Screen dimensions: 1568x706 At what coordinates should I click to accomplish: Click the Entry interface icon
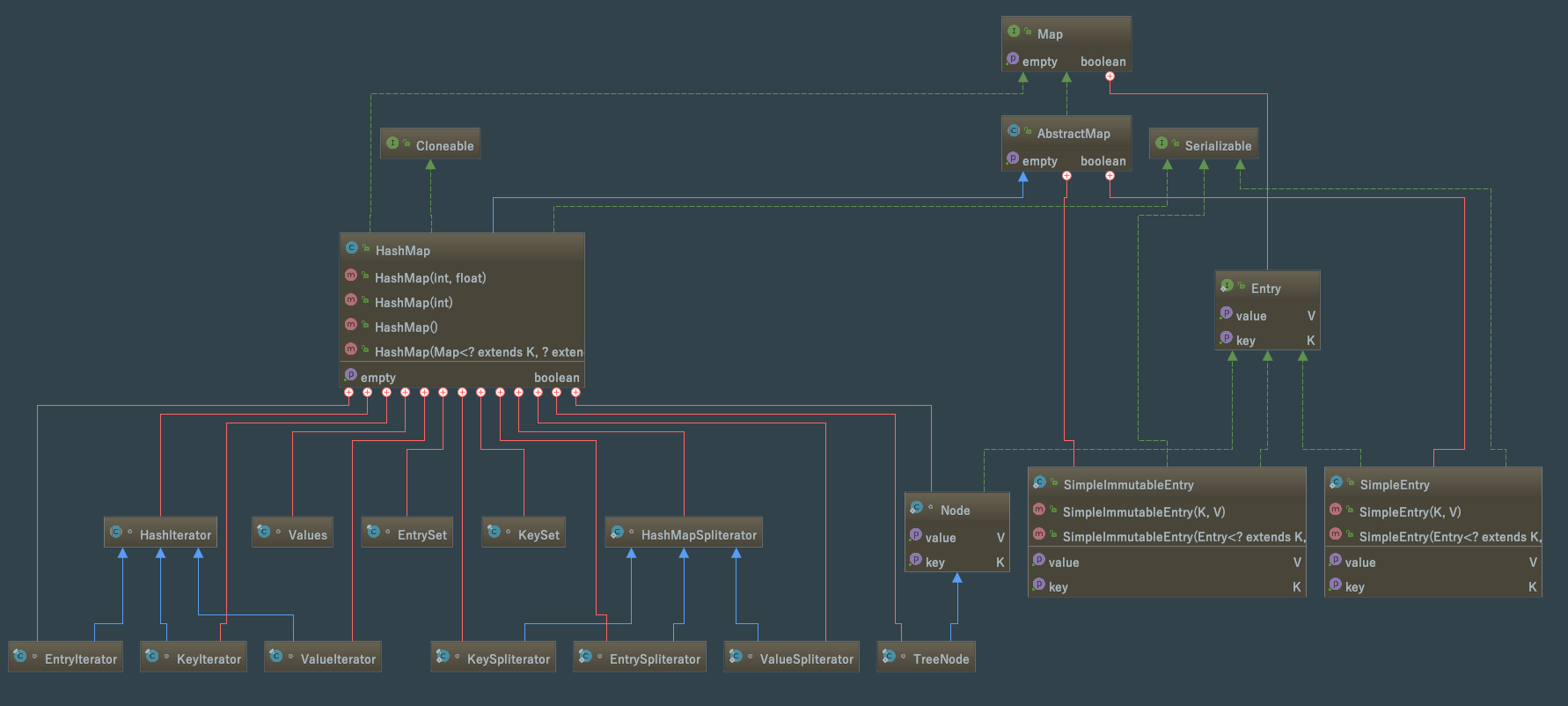pos(1227,286)
